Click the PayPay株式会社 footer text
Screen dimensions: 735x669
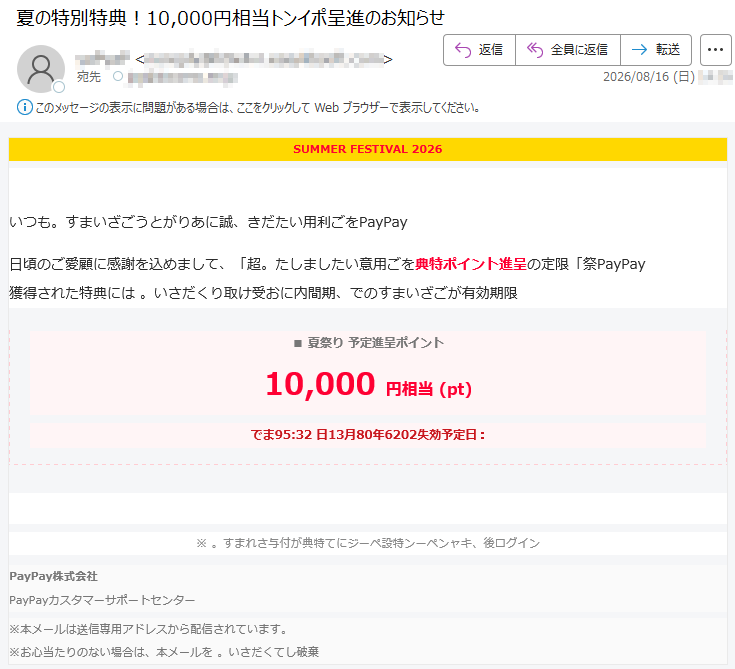pyautogui.click(x=53, y=576)
